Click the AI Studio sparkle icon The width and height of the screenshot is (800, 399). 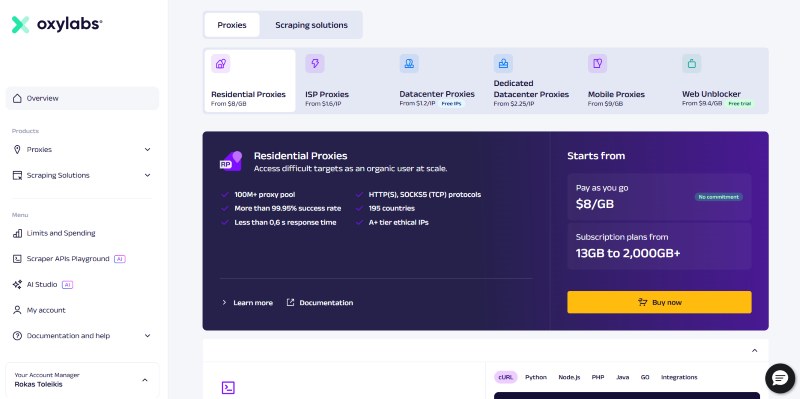17,285
